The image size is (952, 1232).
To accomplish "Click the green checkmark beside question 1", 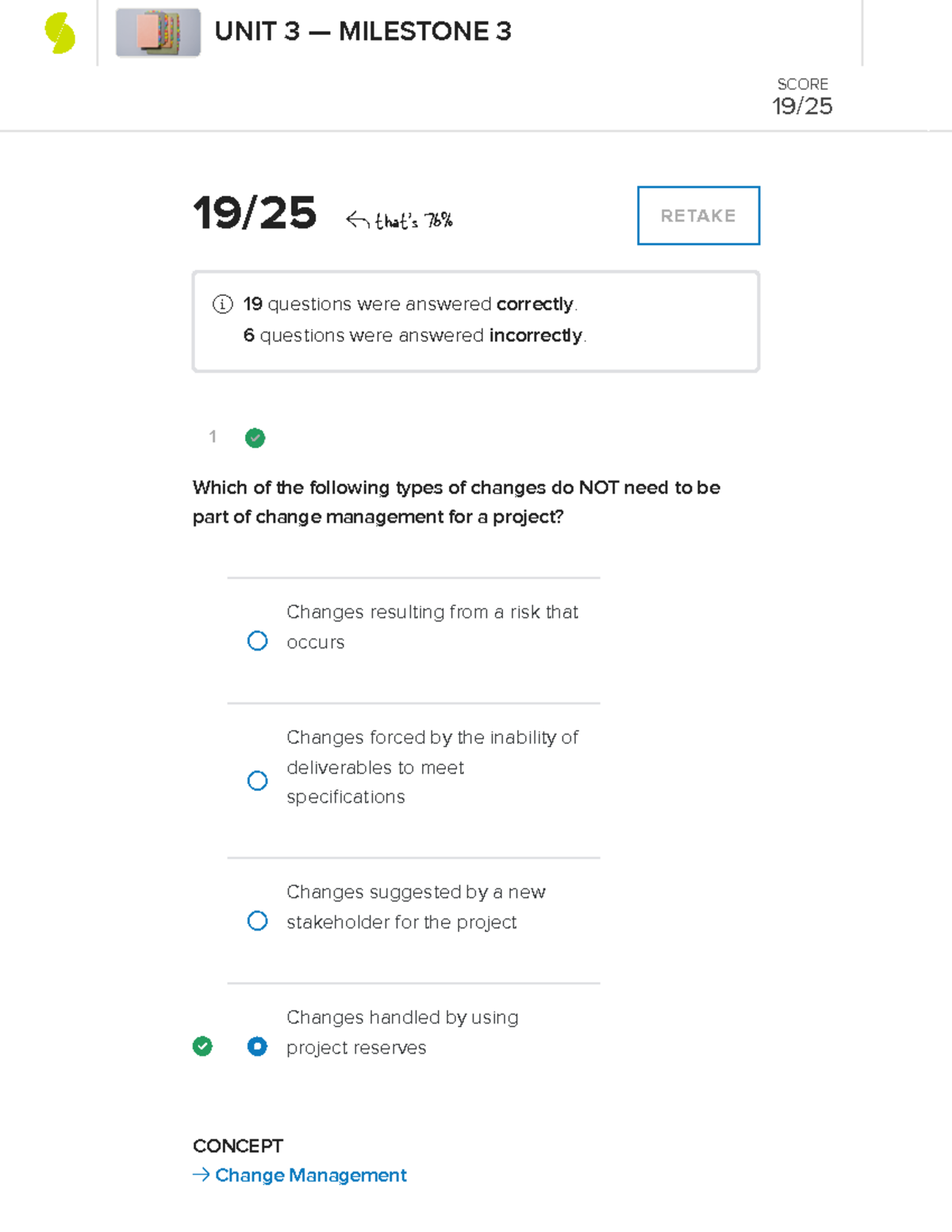I will point(255,438).
